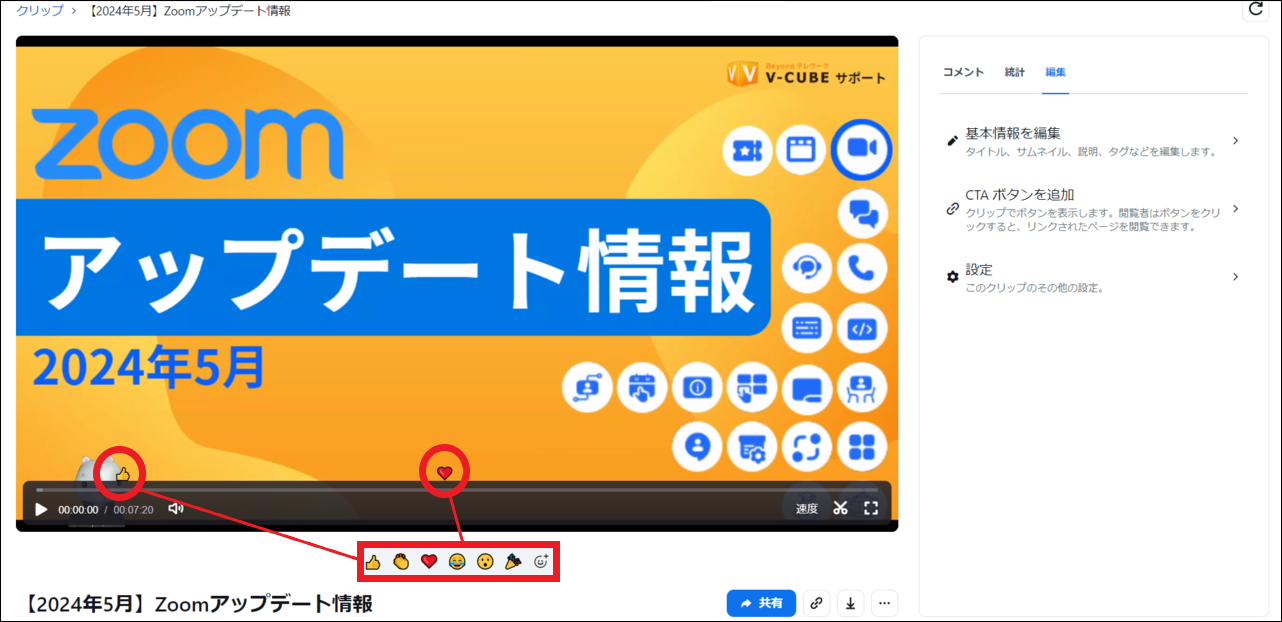Viewport: 1282px width, 622px height.
Task: React with clapping hands emoji
Action: pos(401,562)
